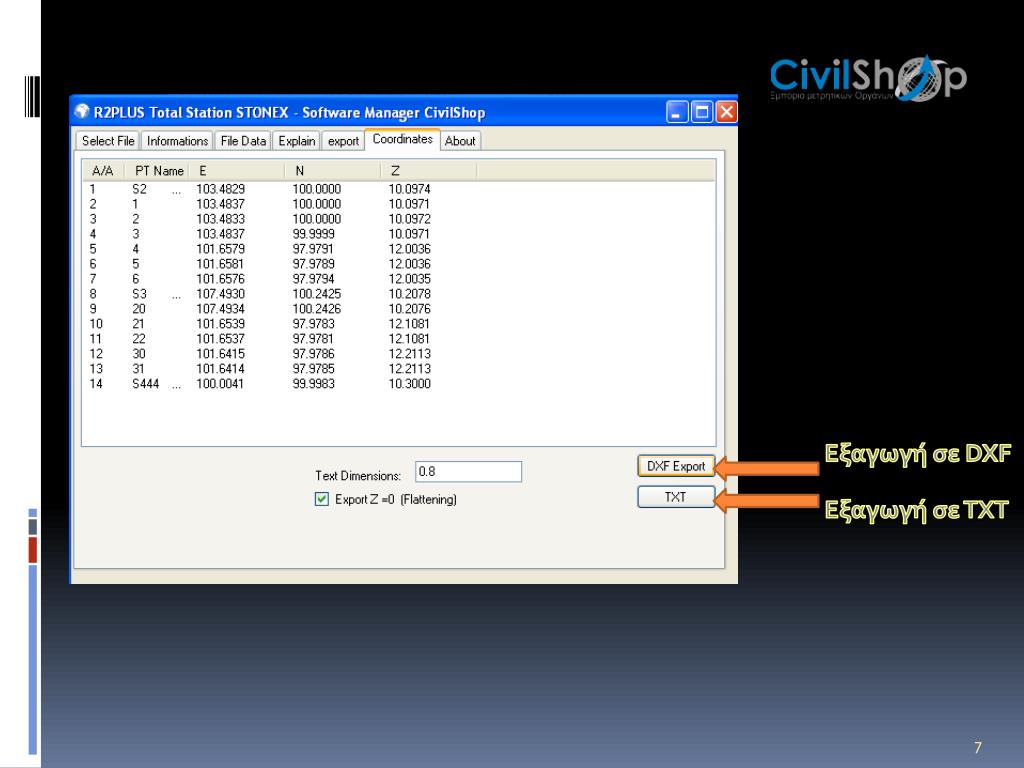1024x768 pixels.
Task: Select point S444 in row 14
Action: (x=146, y=384)
